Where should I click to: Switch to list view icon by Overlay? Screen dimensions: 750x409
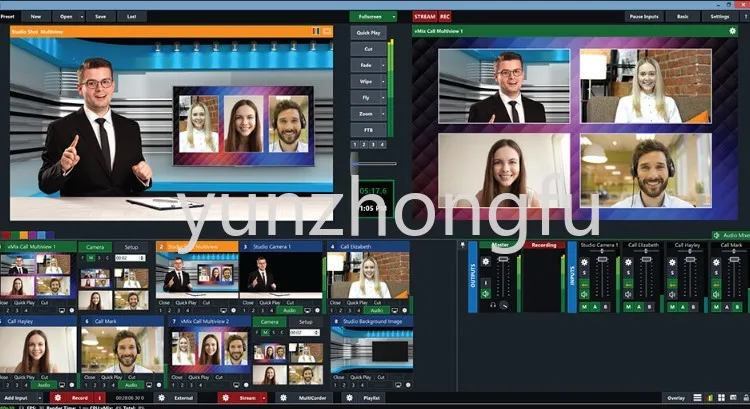698,398
